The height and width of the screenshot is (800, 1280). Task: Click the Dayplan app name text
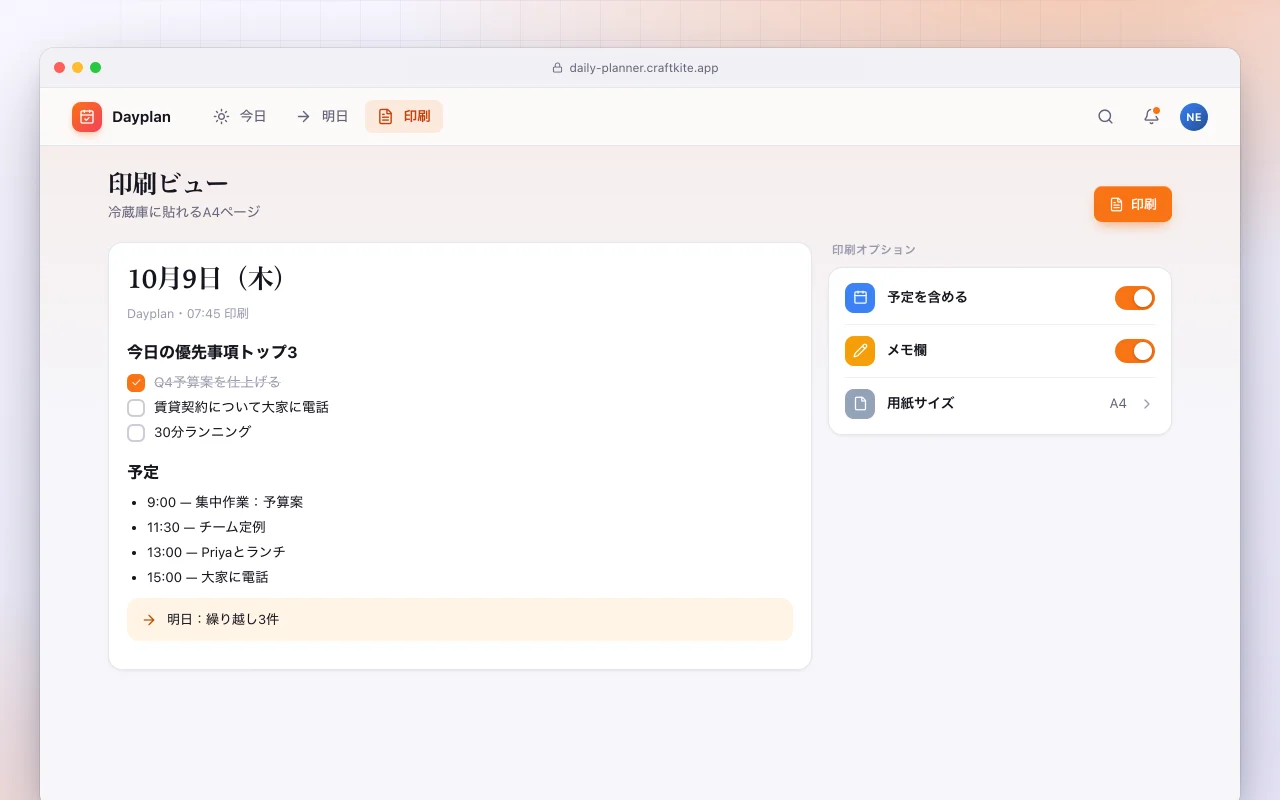pos(141,117)
